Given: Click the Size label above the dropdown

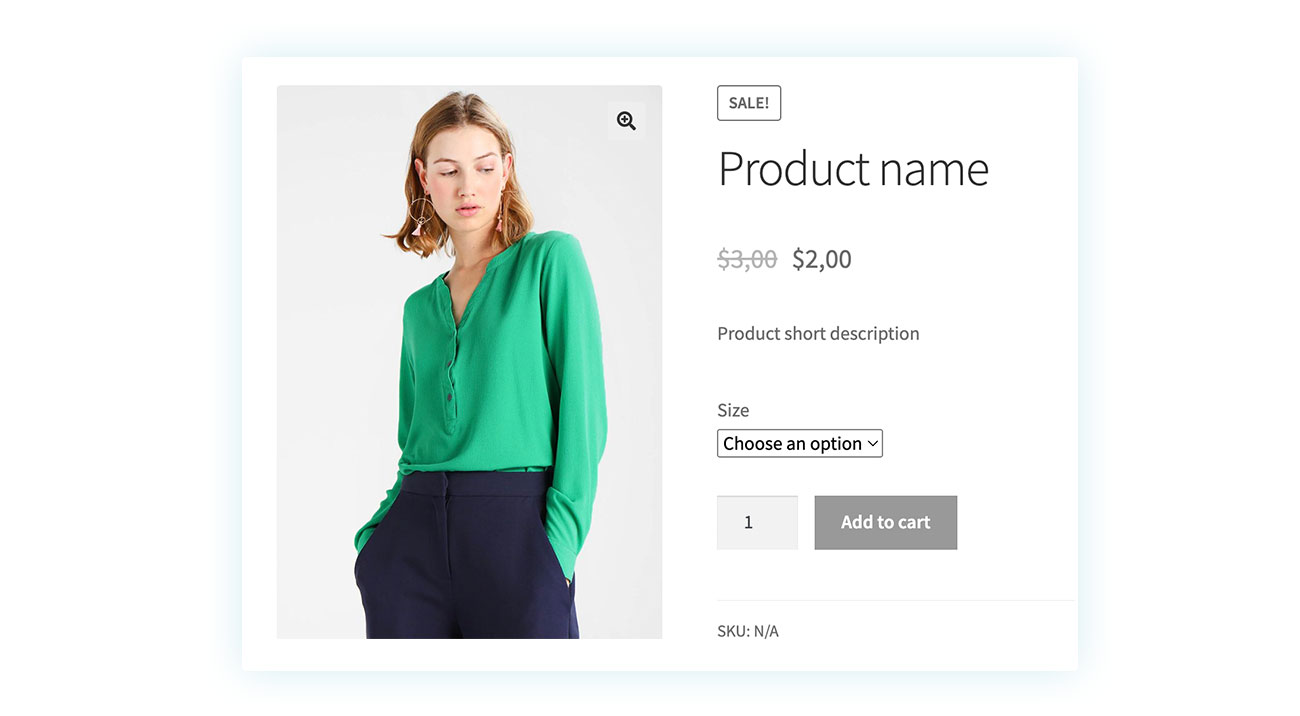Looking at the screenshot, I should (x=733, y=410).
